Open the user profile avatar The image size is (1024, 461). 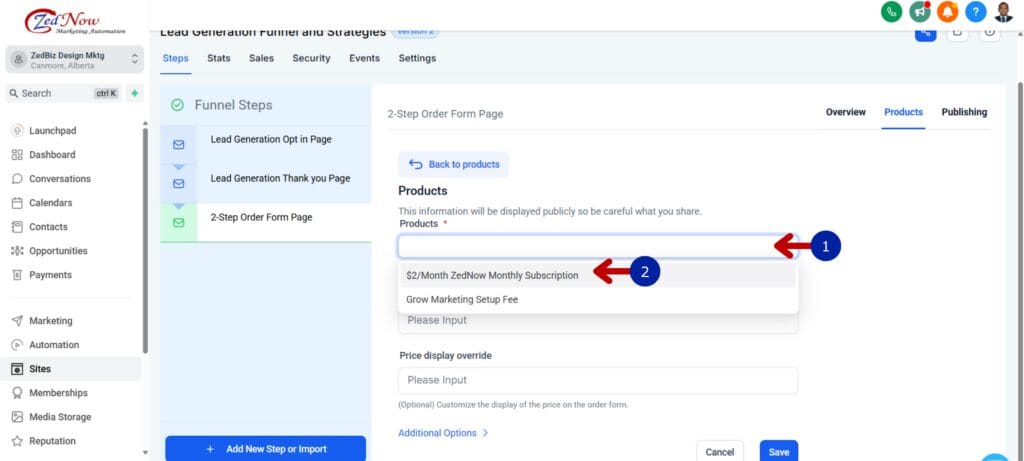1004,11
